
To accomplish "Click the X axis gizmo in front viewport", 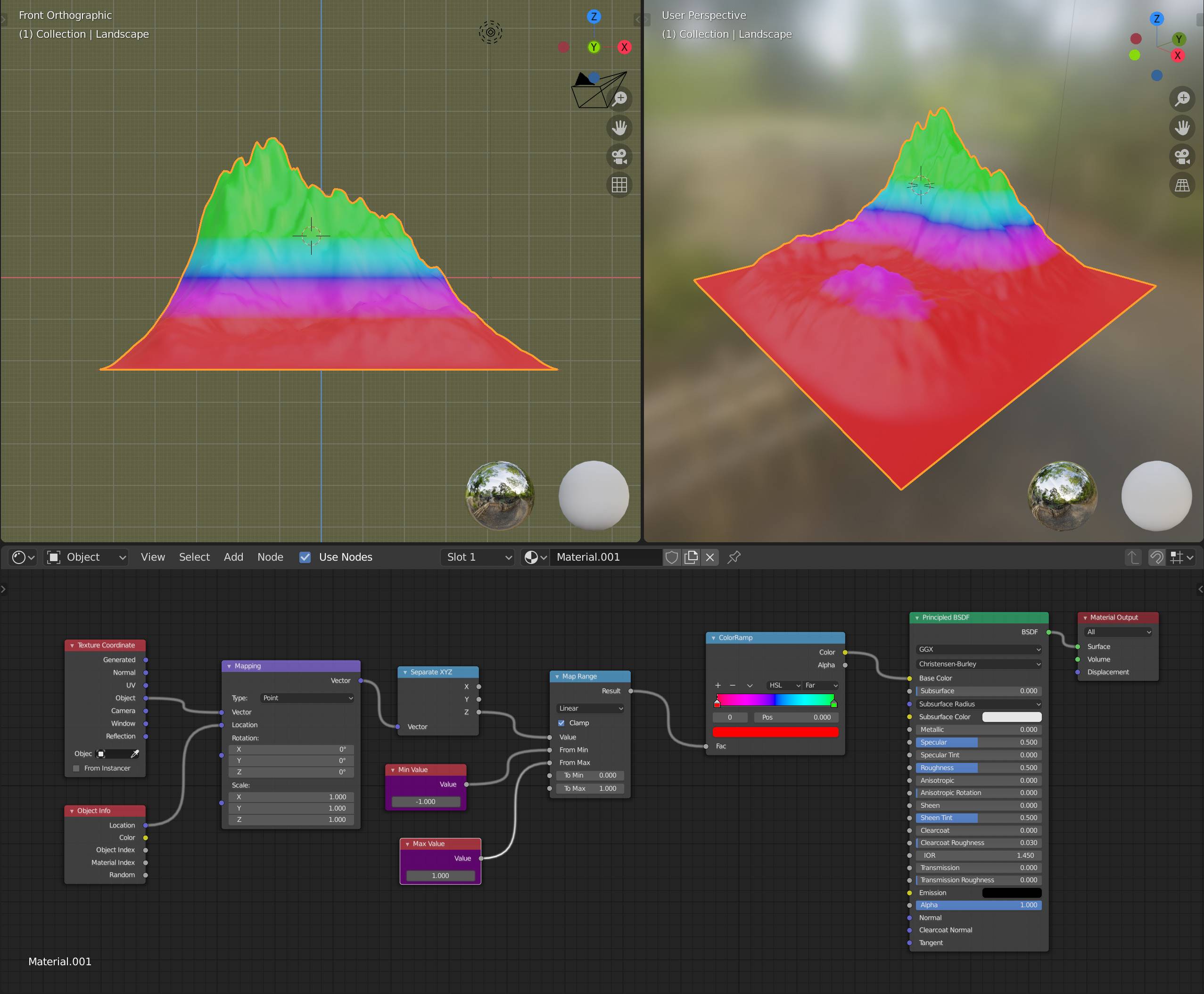I will (x=624, y=47).
